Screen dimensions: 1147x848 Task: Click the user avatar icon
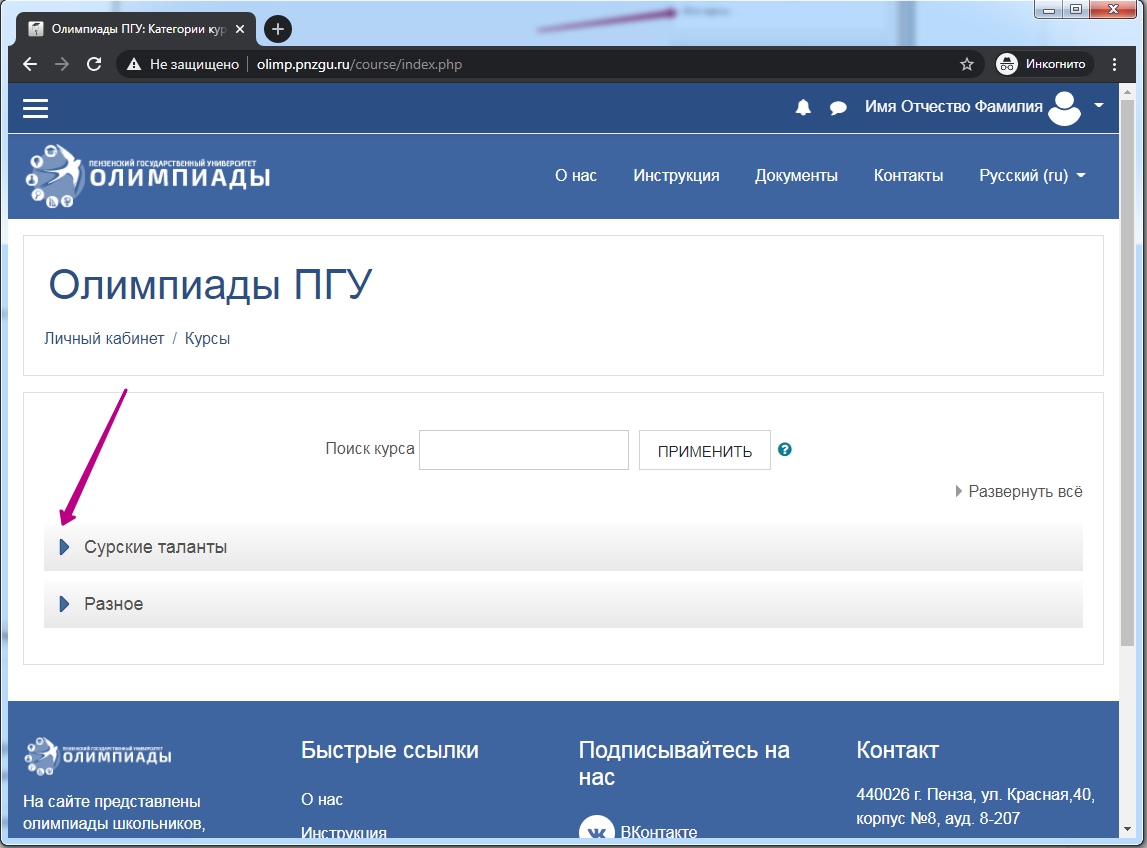1064,108
